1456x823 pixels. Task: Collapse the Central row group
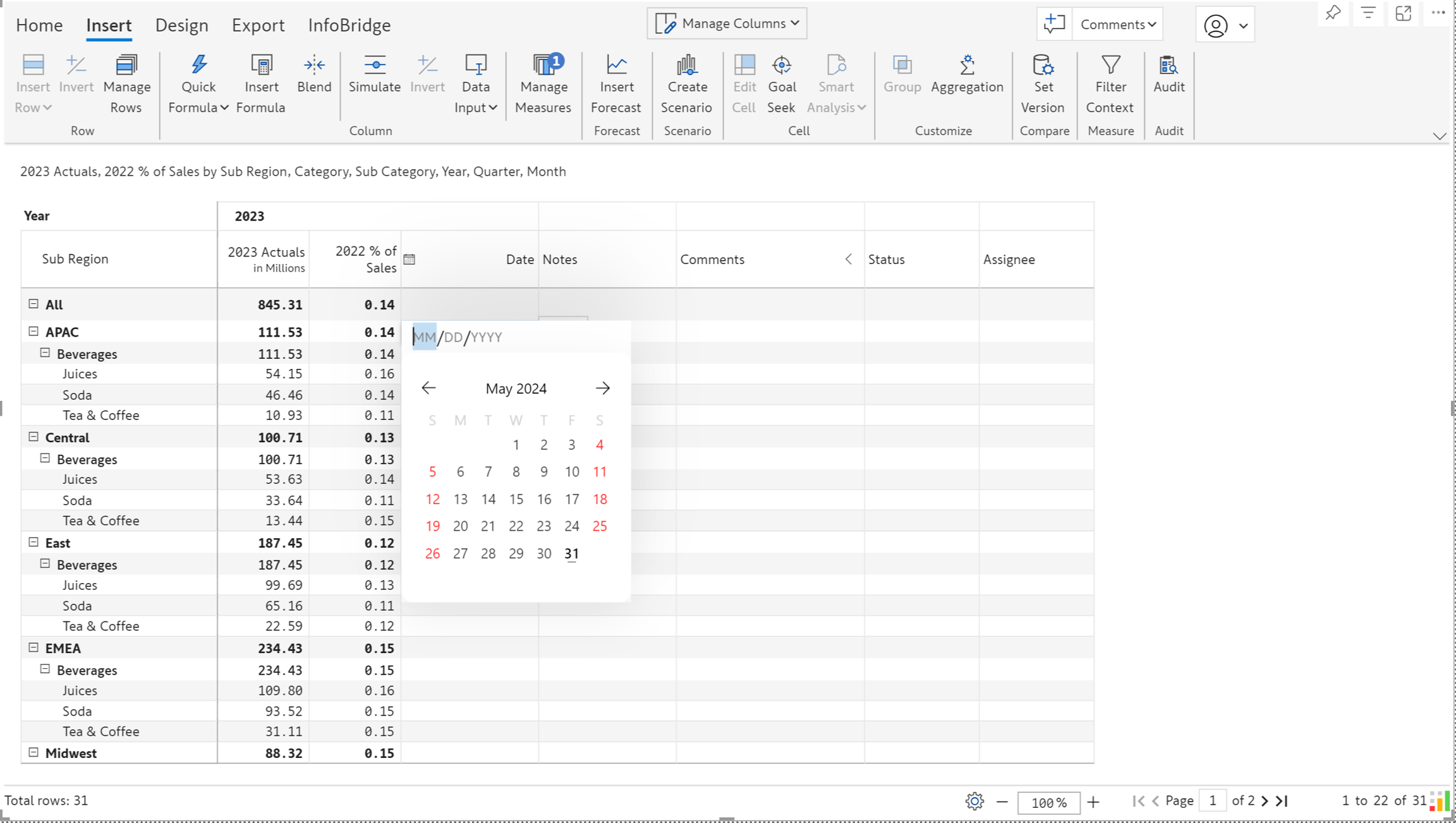[x=33, y=436]
